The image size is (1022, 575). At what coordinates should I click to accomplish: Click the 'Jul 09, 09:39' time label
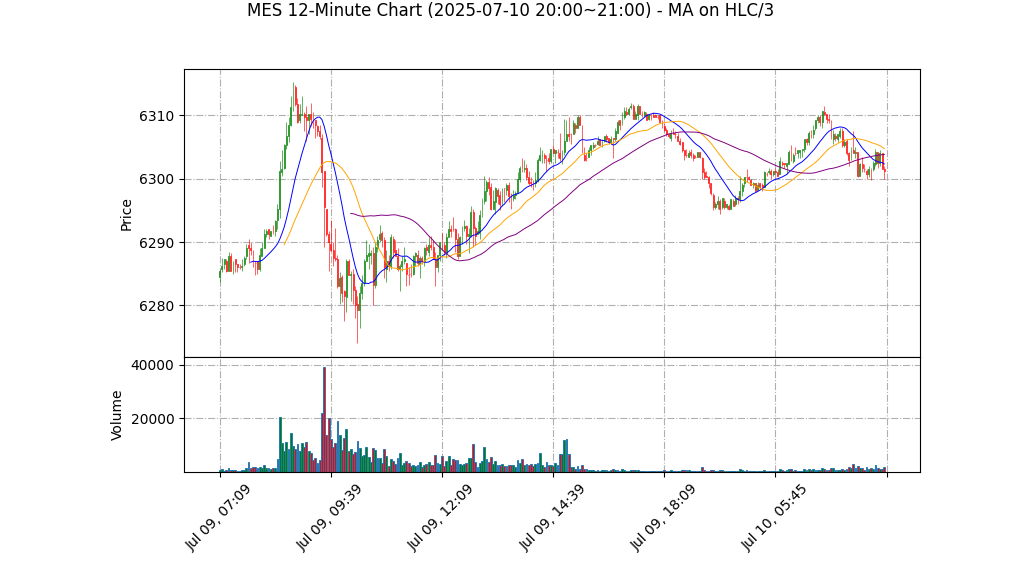[328, 518]
